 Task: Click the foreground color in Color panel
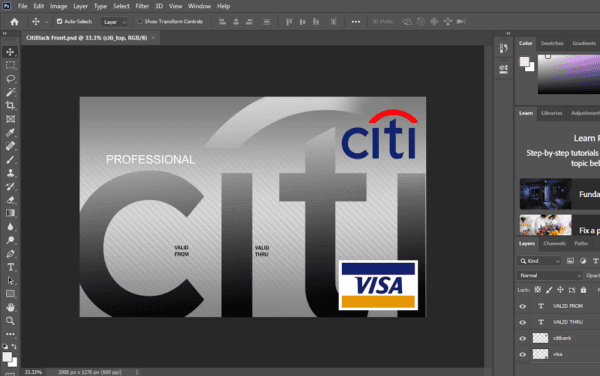coord(525,61)
